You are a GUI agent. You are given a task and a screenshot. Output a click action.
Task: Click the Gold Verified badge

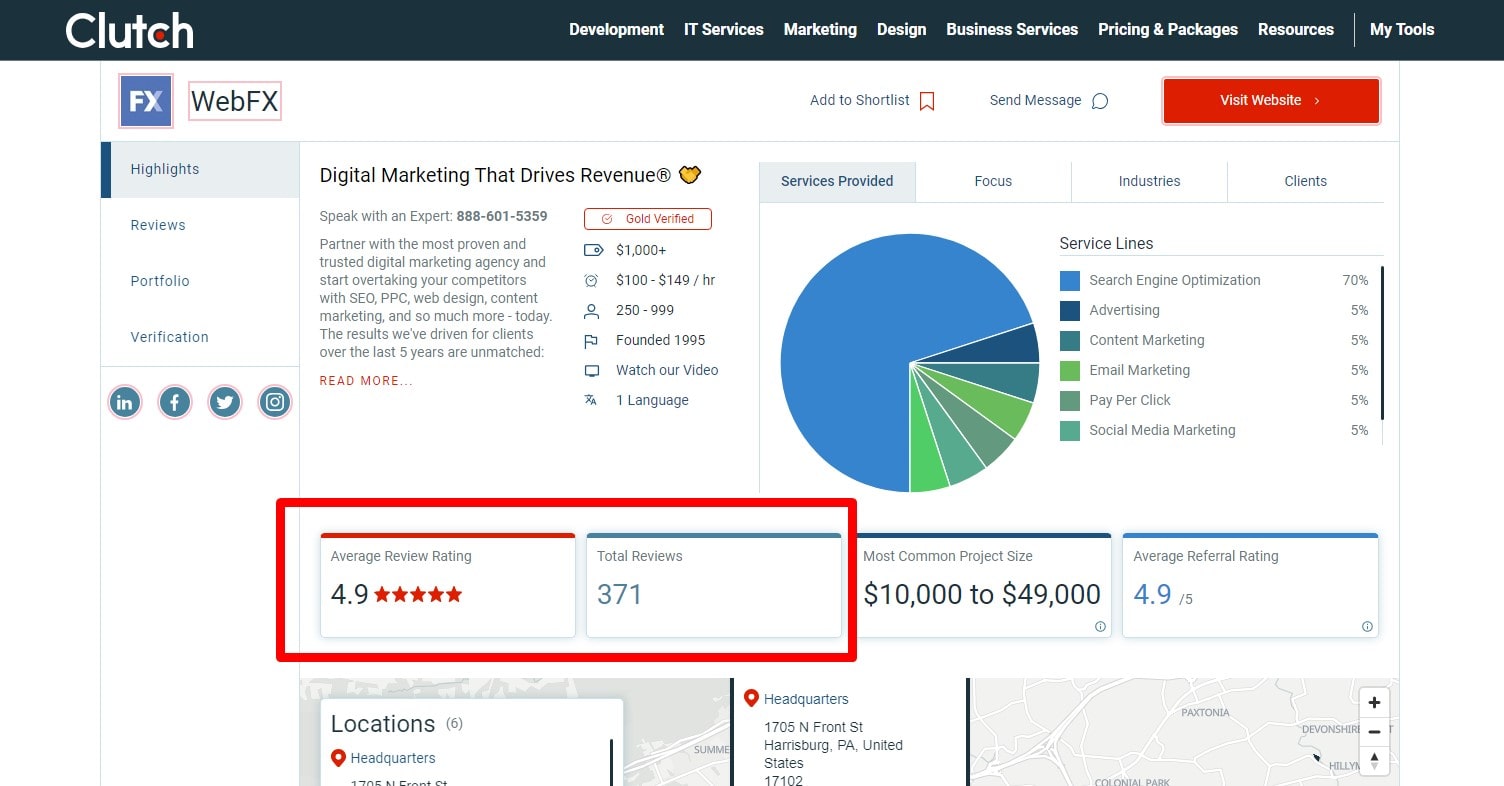click(x=648, y=219)
